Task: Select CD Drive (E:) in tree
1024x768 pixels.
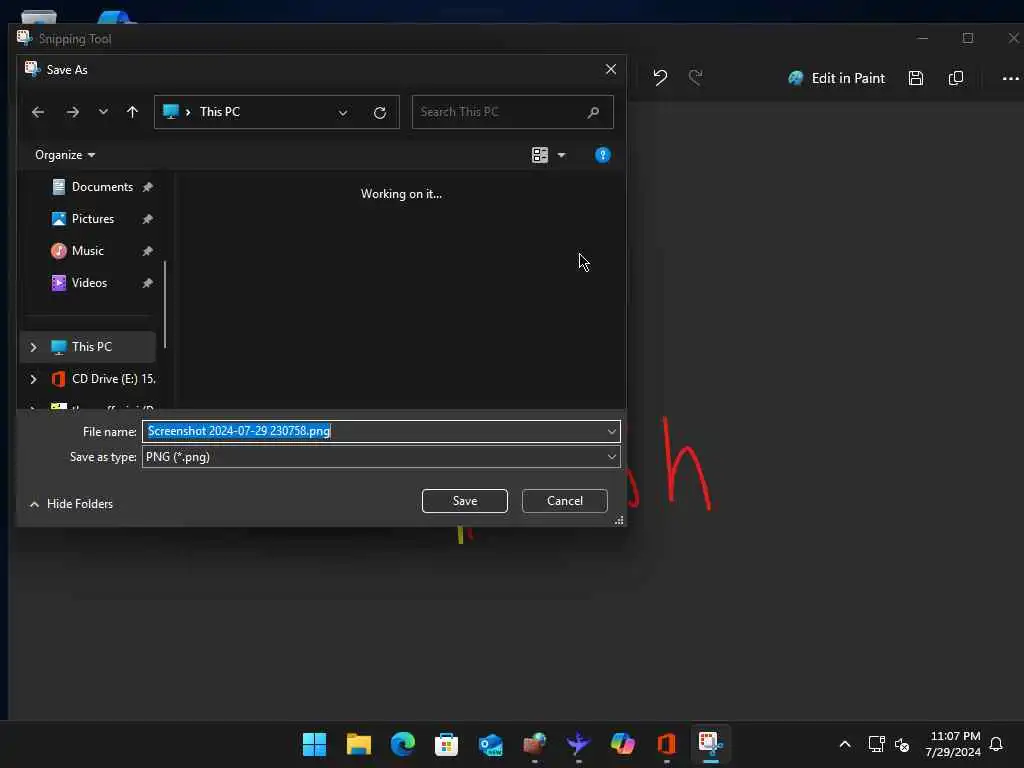Action: pos(104,379)
